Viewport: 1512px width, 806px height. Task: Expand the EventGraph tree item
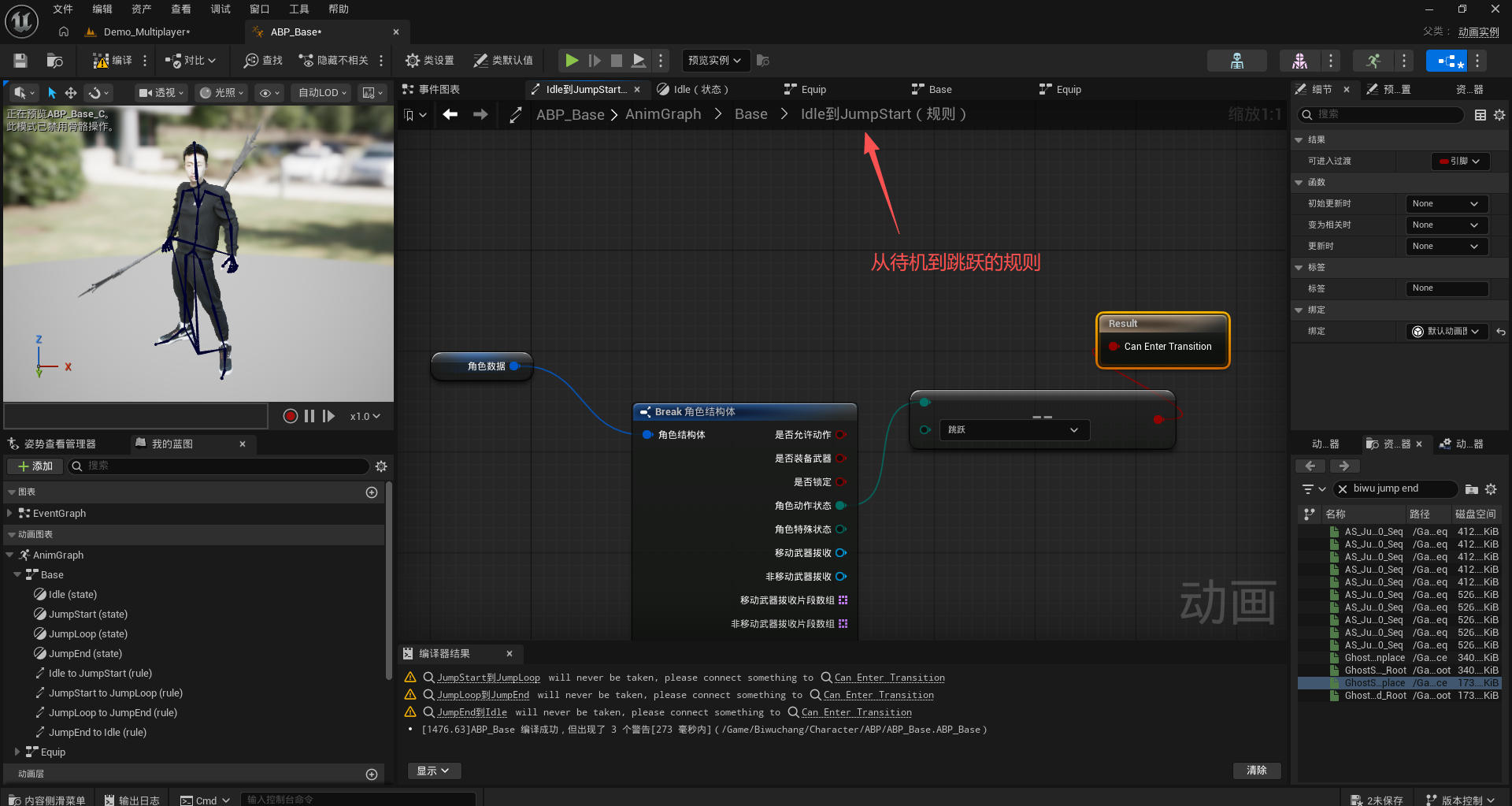coord(9,513)
